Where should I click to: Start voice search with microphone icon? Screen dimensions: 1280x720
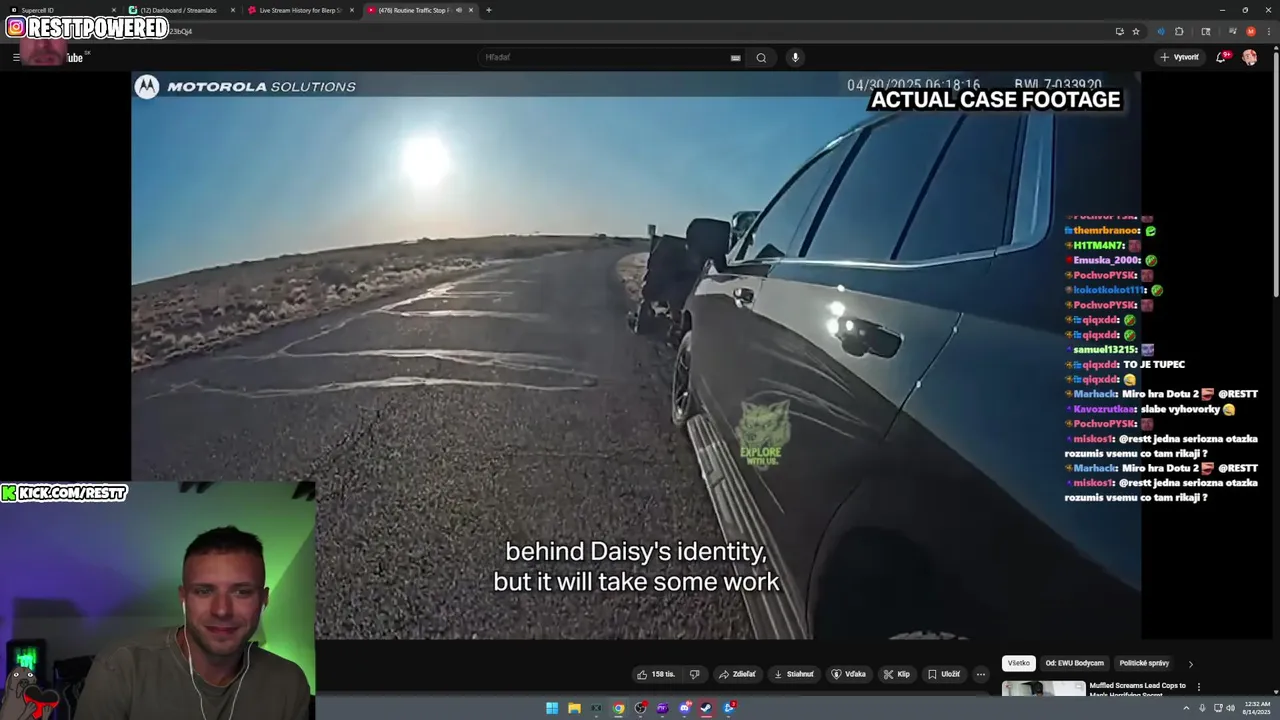pos(795,57)
